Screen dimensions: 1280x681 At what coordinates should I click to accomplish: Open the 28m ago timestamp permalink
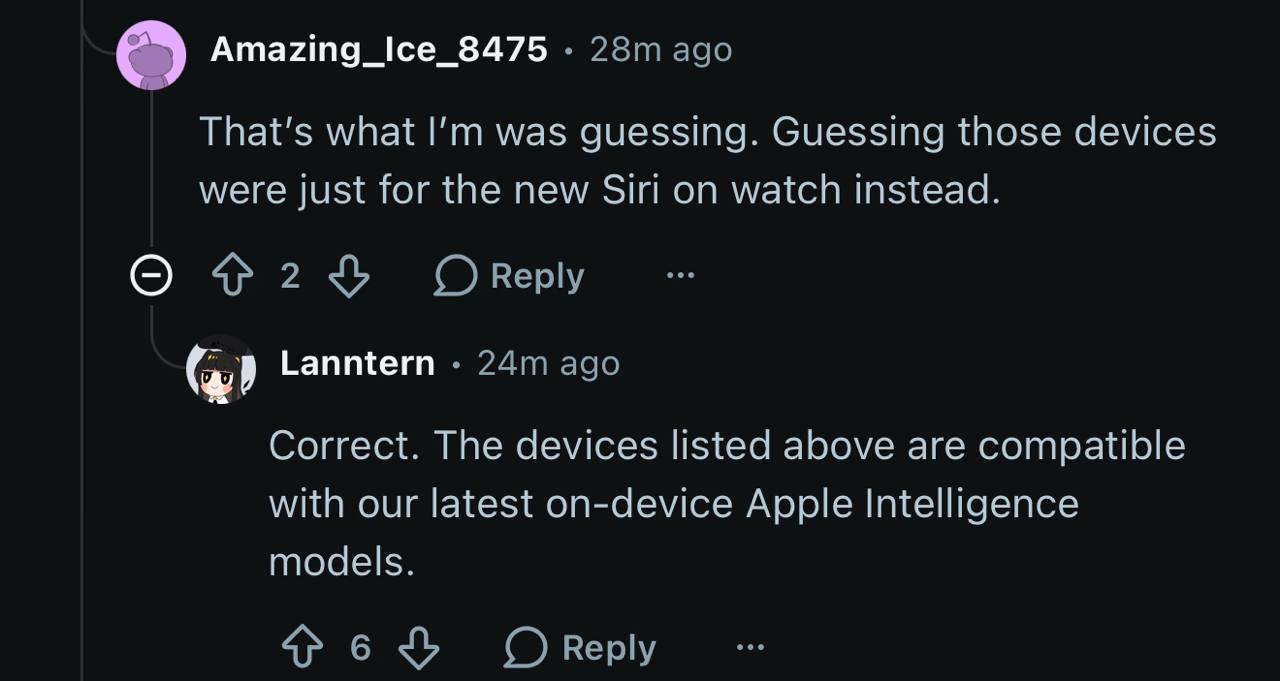click(x=661, y=49)
